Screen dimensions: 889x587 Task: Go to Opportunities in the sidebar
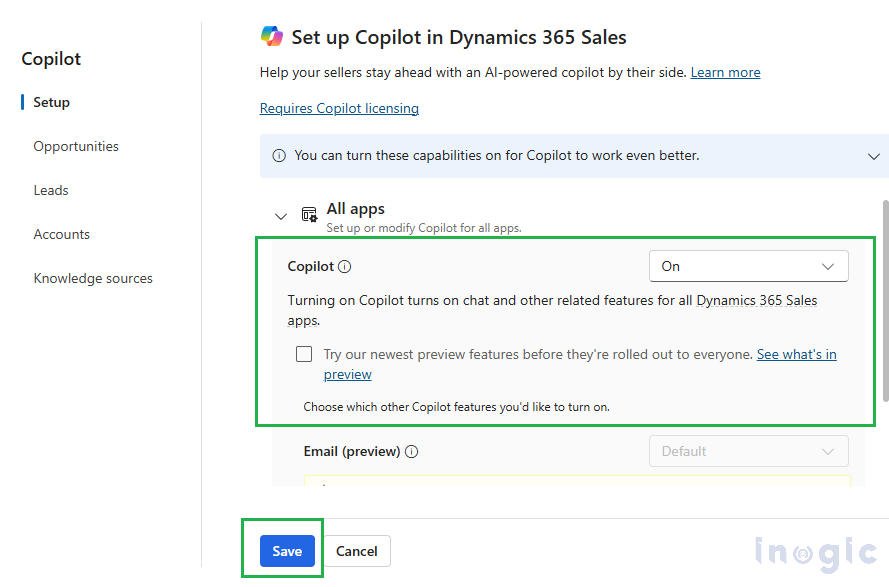pos(76,146)
